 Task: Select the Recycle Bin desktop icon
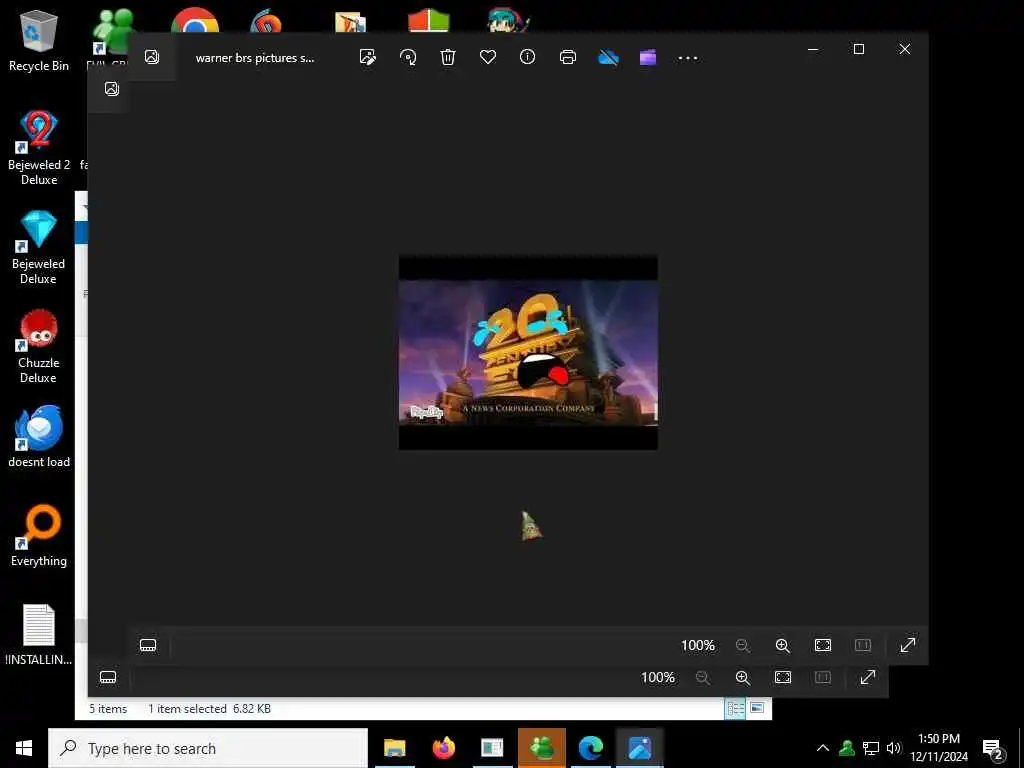click(x=39, y=41)
